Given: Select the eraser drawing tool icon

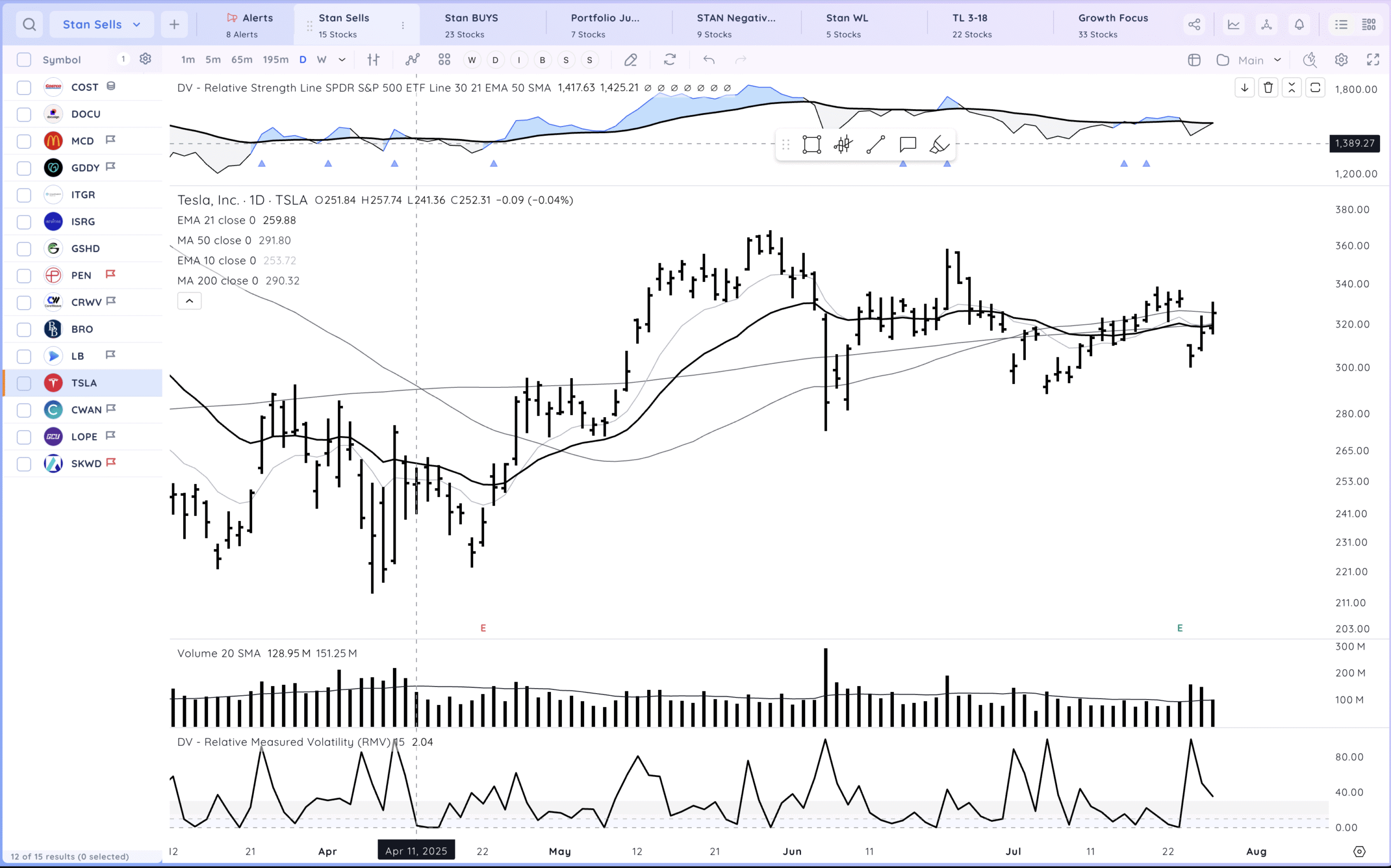Looking at the screenshot, I should pyautogui.click(x=630, y=60).
